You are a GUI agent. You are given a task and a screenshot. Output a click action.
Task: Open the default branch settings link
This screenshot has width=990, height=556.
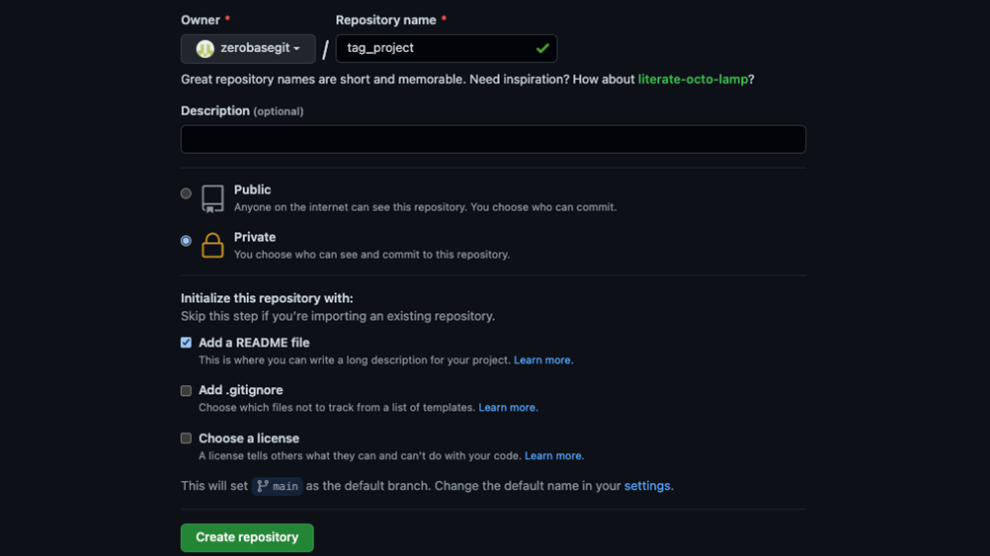[647, 486]
